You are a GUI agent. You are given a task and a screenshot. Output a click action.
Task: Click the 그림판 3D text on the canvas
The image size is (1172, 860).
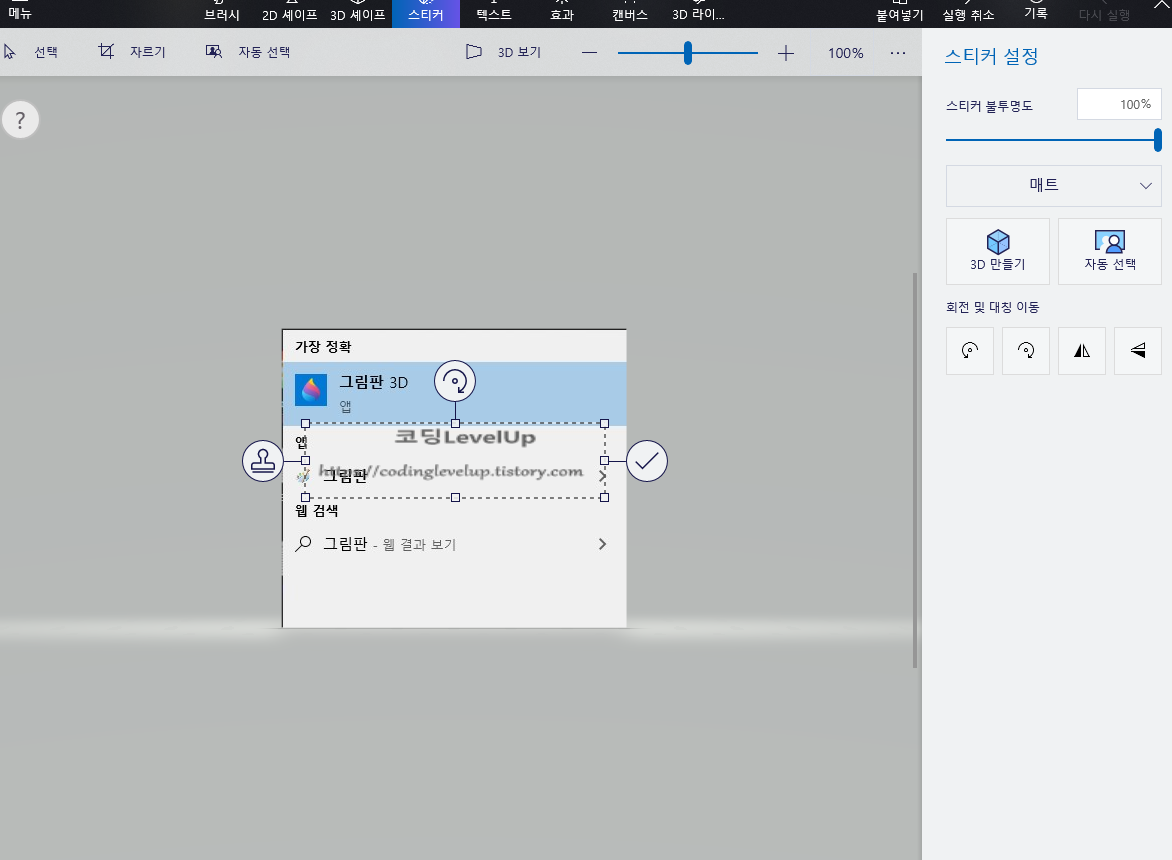[374, 382]
